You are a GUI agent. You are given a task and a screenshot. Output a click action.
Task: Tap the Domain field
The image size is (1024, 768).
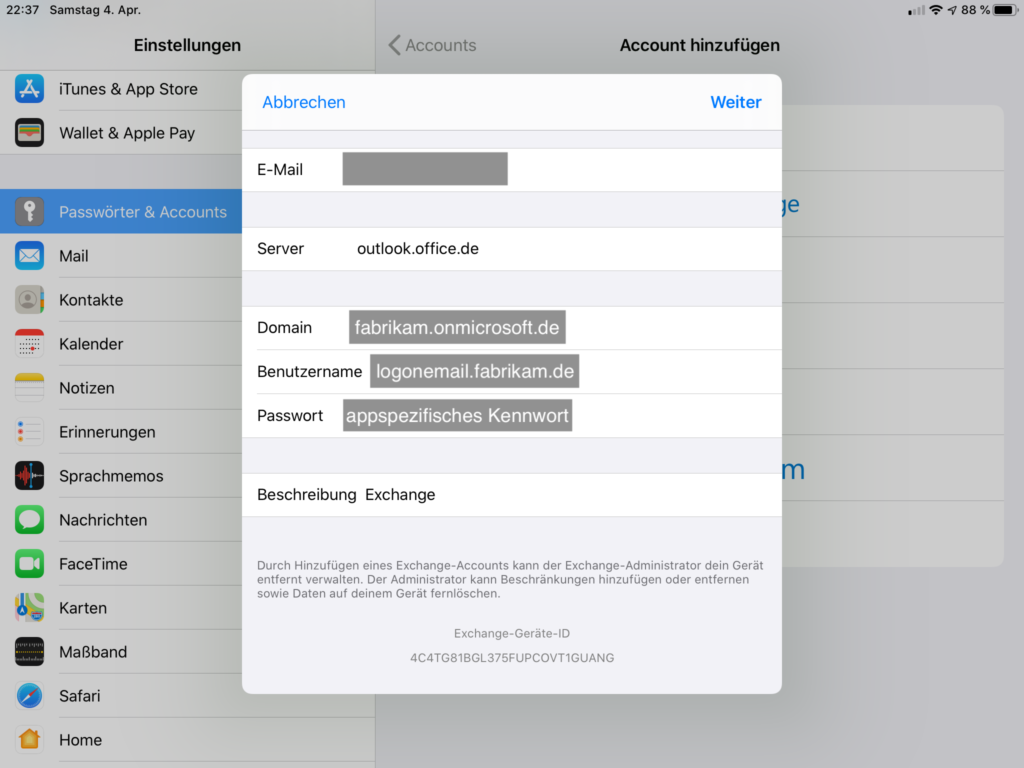457,328
